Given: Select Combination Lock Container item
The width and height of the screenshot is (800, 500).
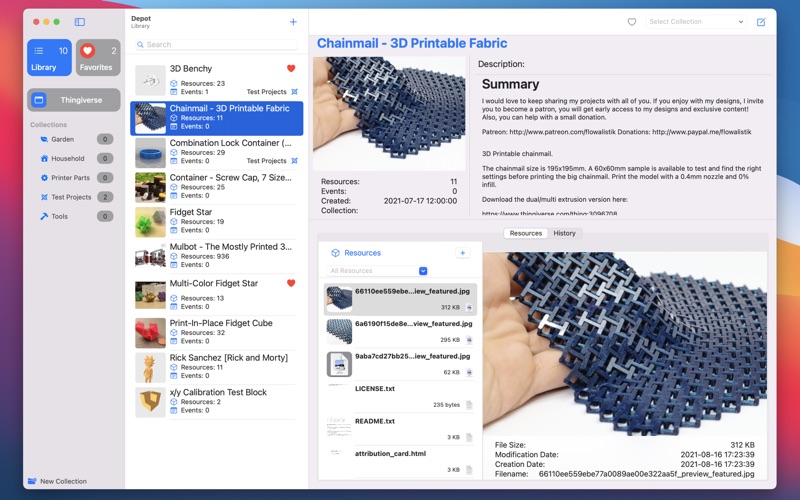Looking at the screenshot, I should [x=216, y=152].
